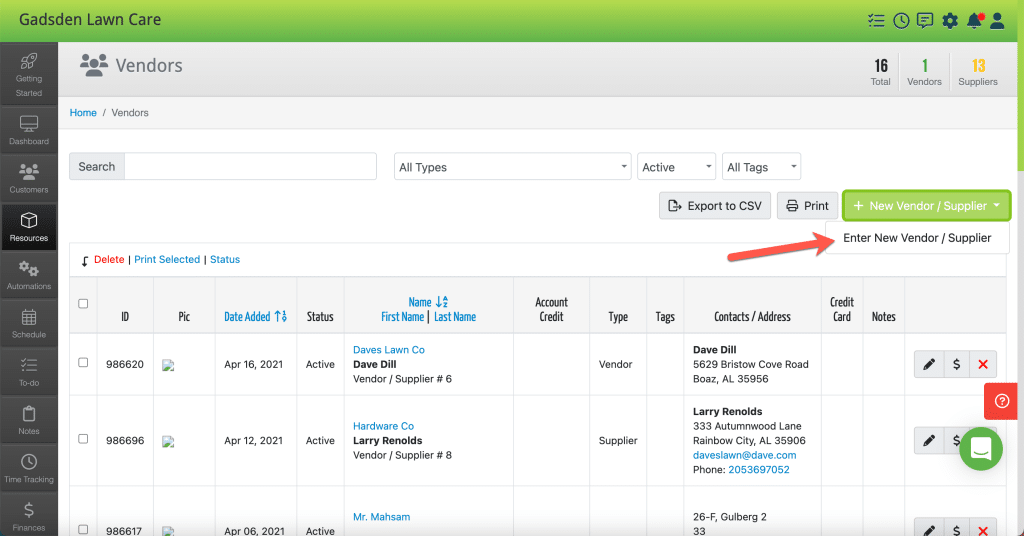Image resolution: width=1024 pixels, height=536 pixels.
Task: Click the 16 Total counter
Action: point(880,72)
